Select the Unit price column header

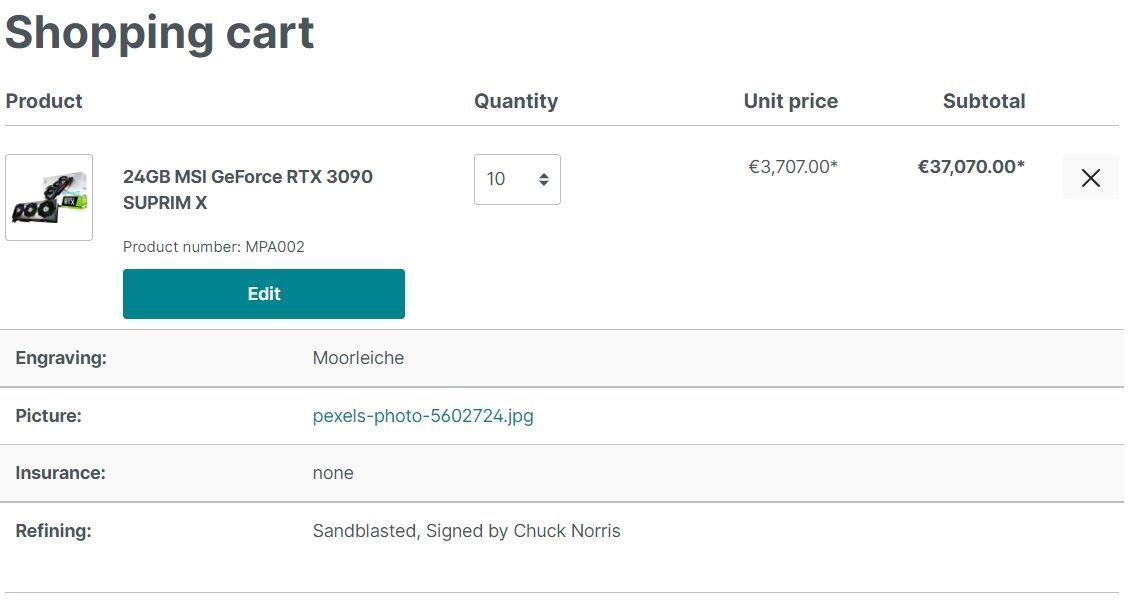[790, 101]
